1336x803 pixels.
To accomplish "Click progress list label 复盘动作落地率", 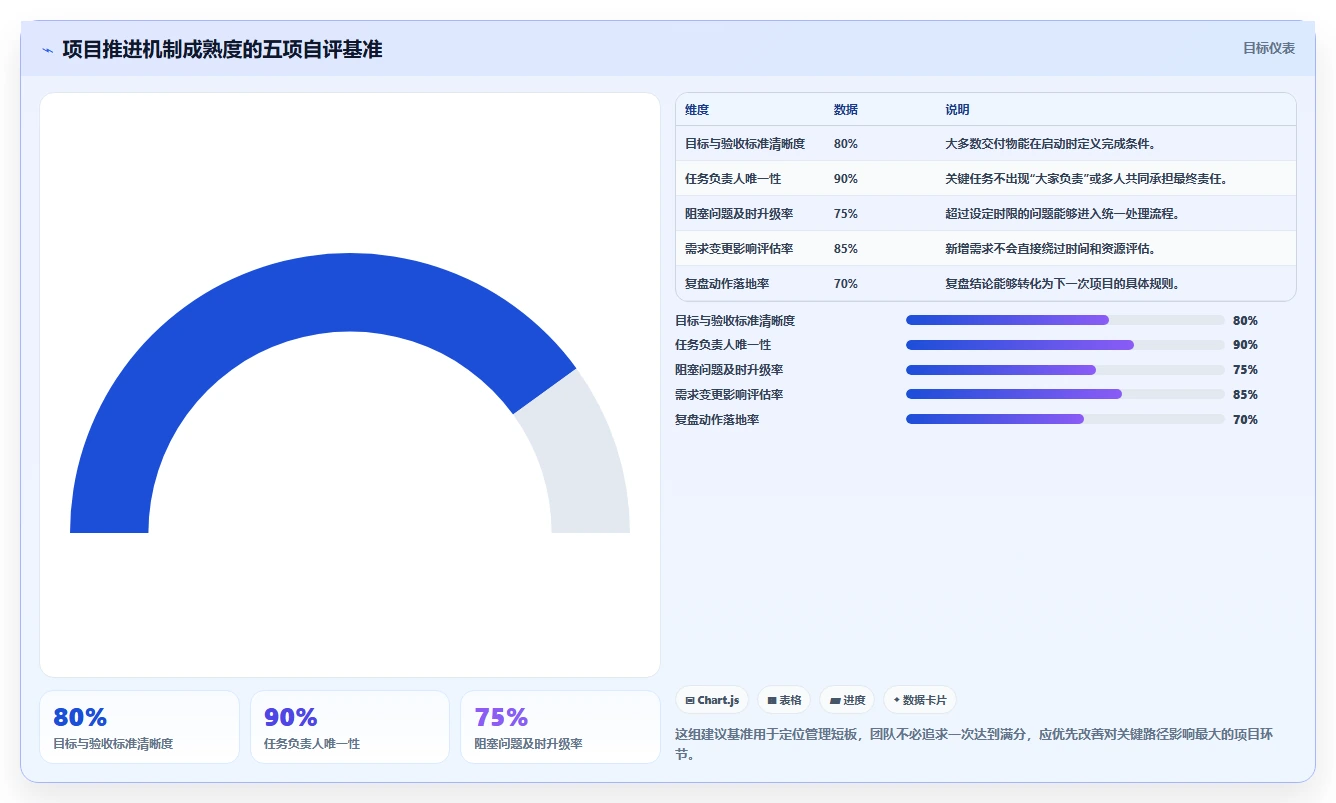I will pos(717,420).
